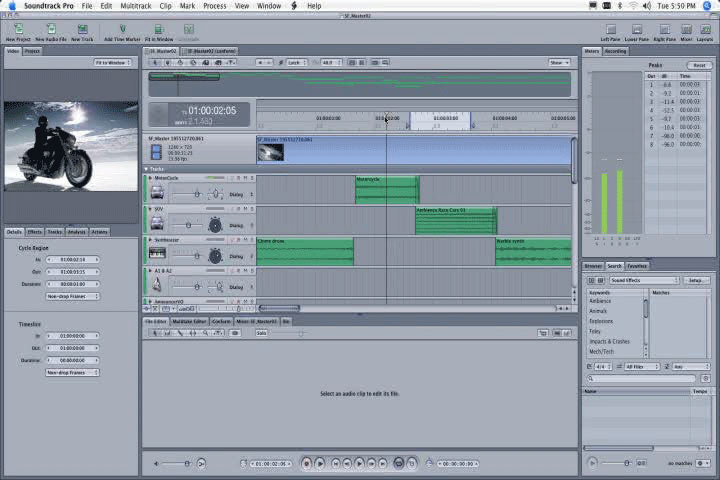
Task: Click Play from beginning transport button
Action: point(320,464)
